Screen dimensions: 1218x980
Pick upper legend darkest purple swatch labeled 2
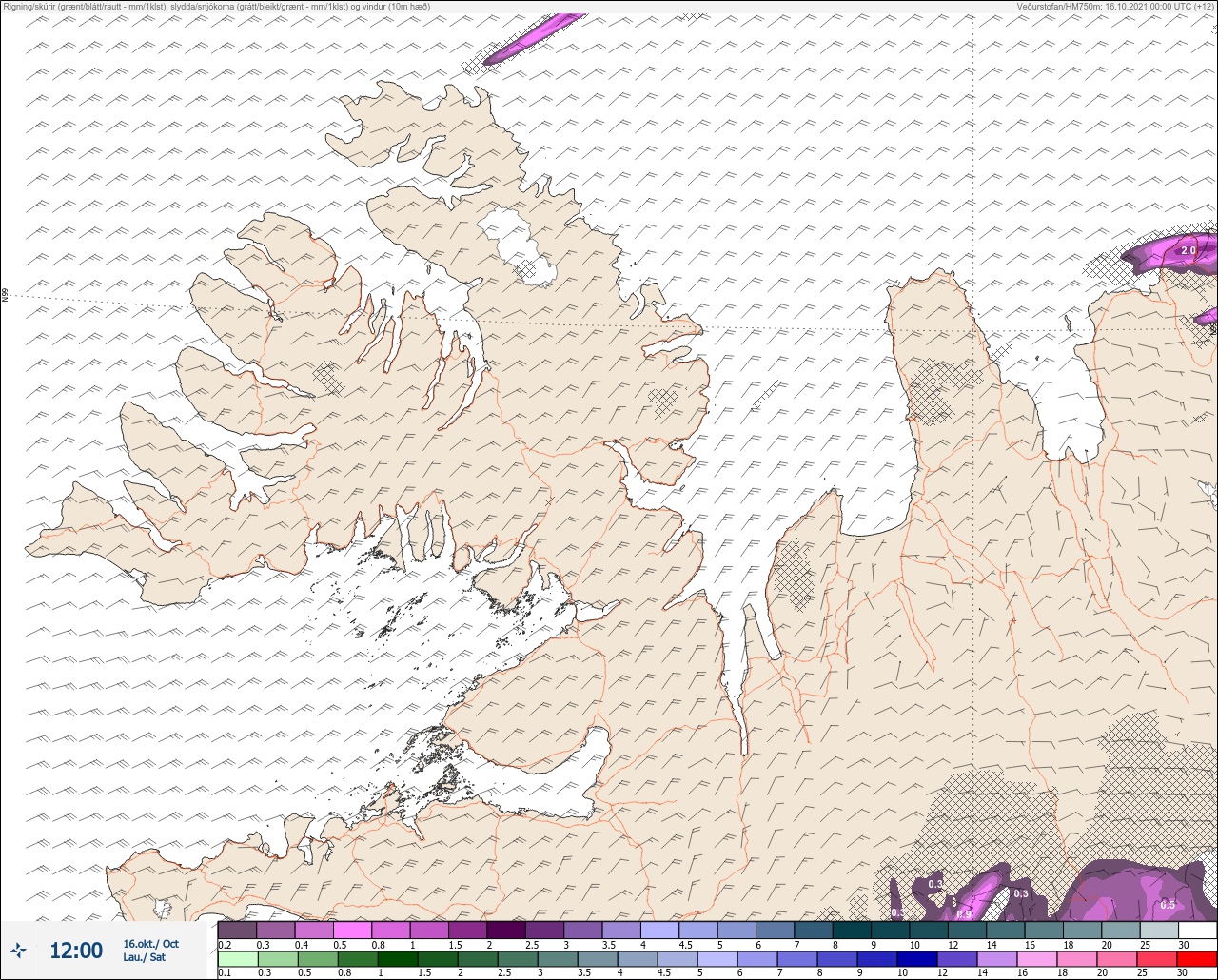tap(506, 930)
